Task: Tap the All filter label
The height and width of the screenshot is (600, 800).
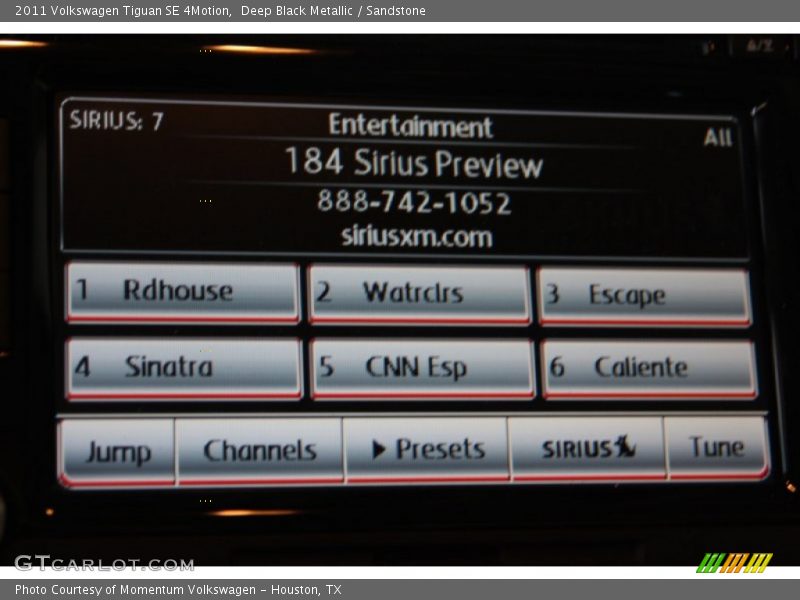Action: click(718, 137)
